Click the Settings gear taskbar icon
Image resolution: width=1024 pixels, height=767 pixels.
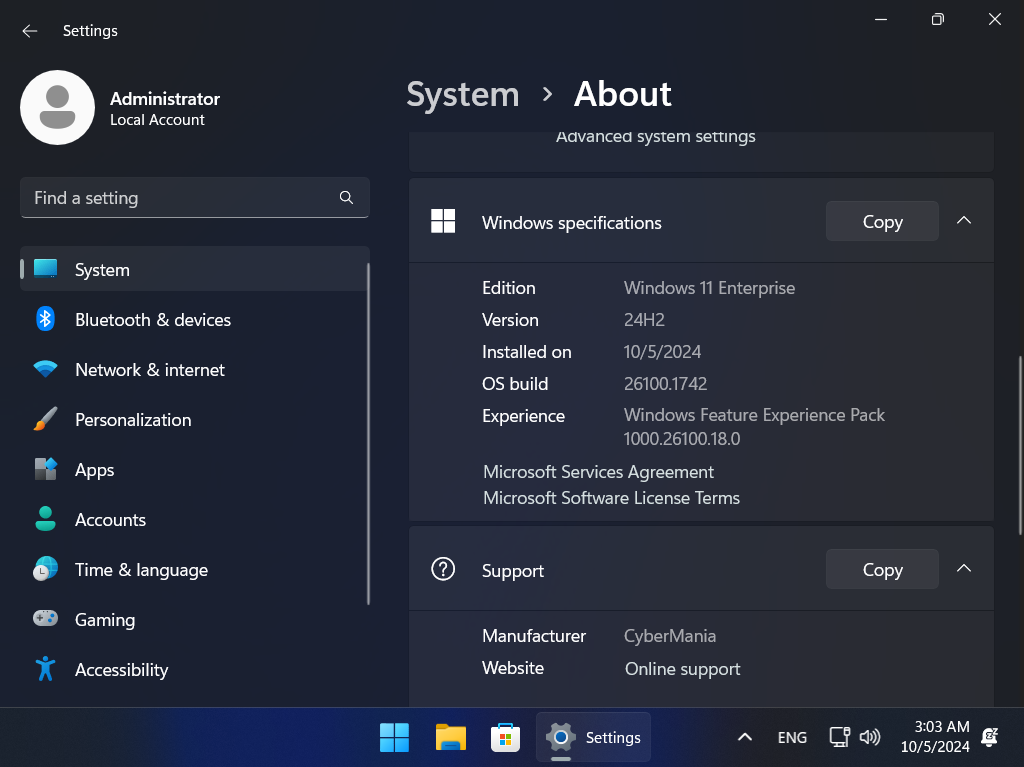tap(560, 738)
